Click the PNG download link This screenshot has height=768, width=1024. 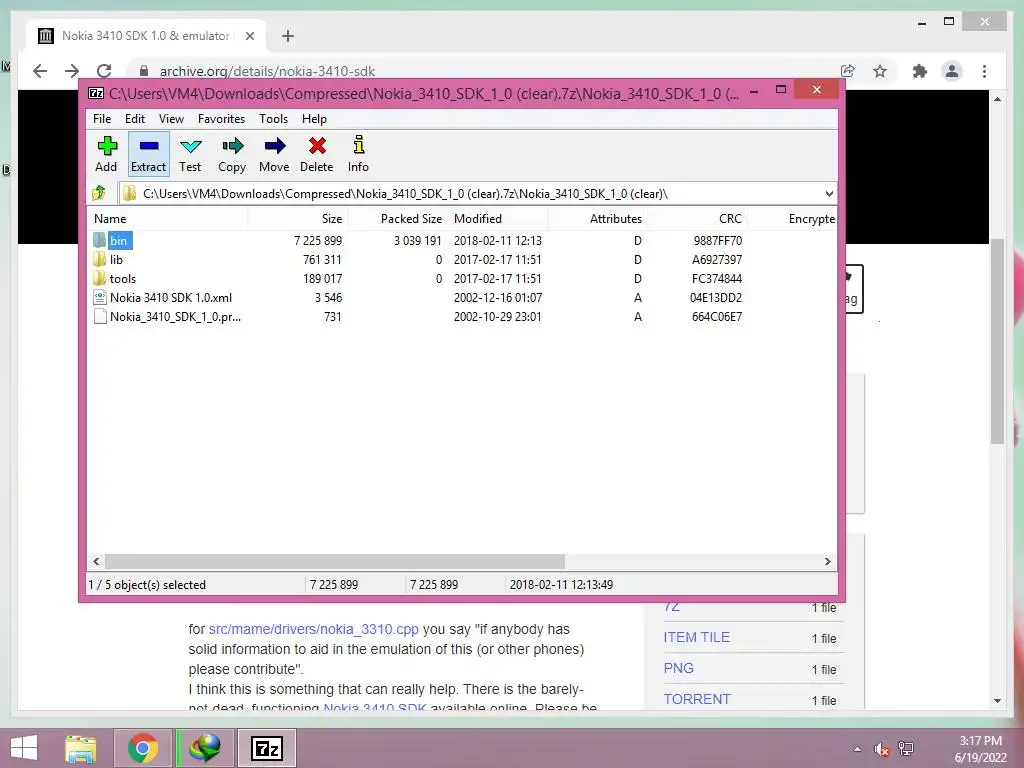[679, 668]
